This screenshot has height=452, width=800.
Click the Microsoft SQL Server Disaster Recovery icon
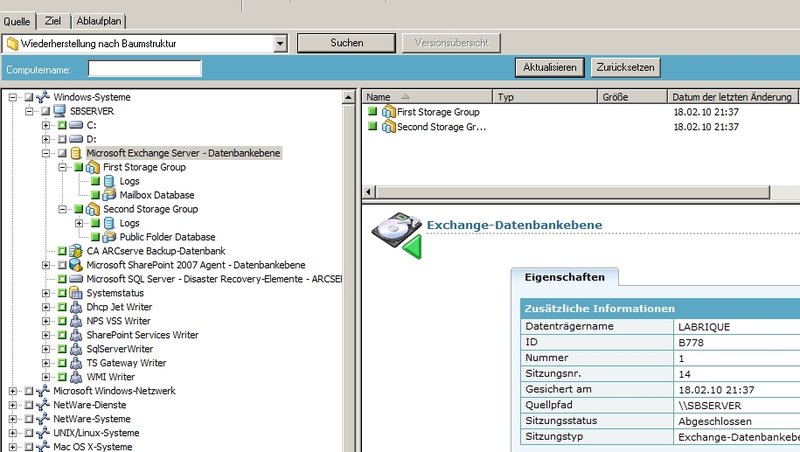(x=76, y=279)
